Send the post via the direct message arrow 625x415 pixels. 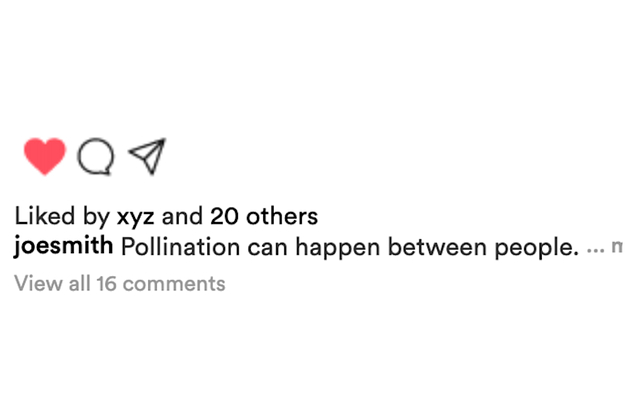[147, 156]
